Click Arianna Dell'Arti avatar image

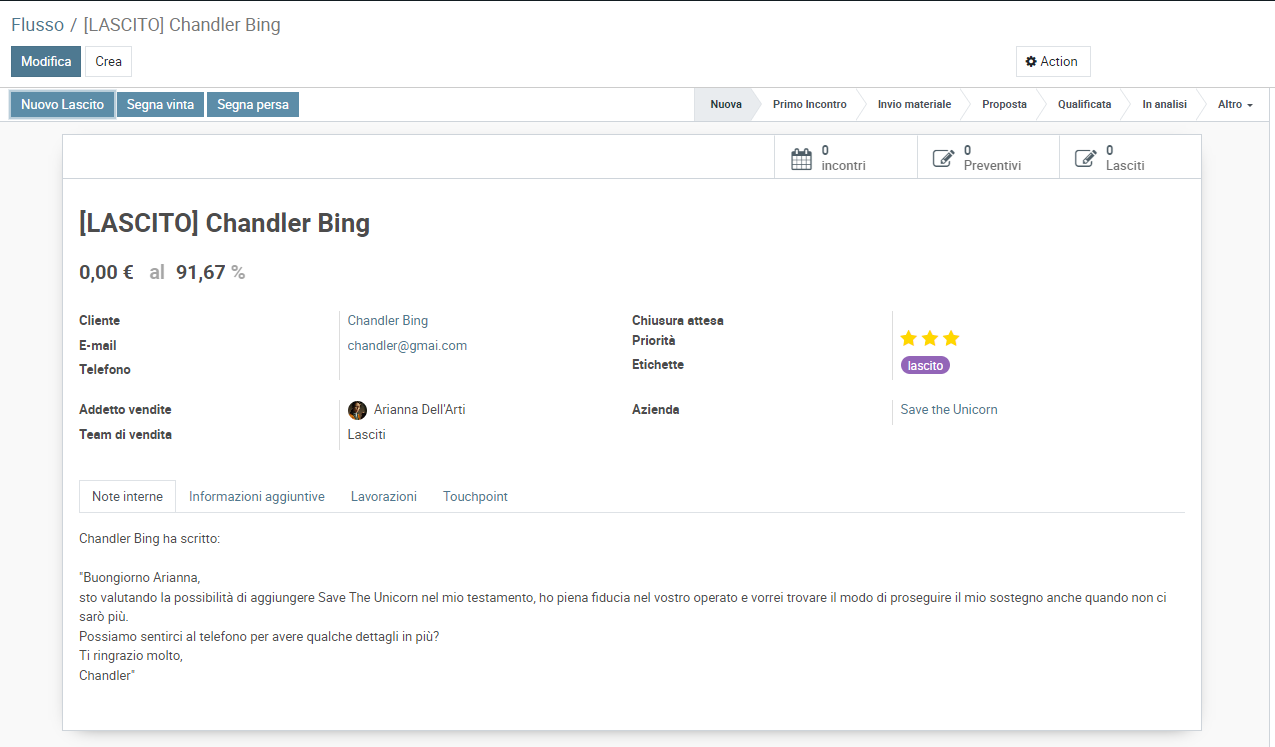[x=357, y=410]
